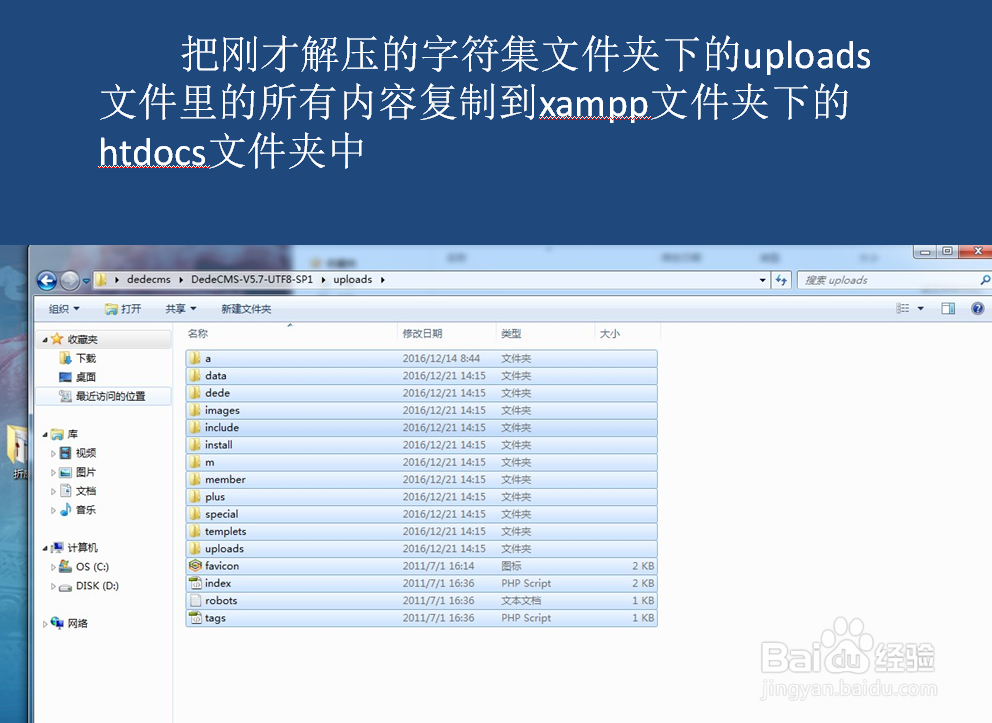Select the templets folder icon
This screenshot has height=723, width=992.
[195, 531]
